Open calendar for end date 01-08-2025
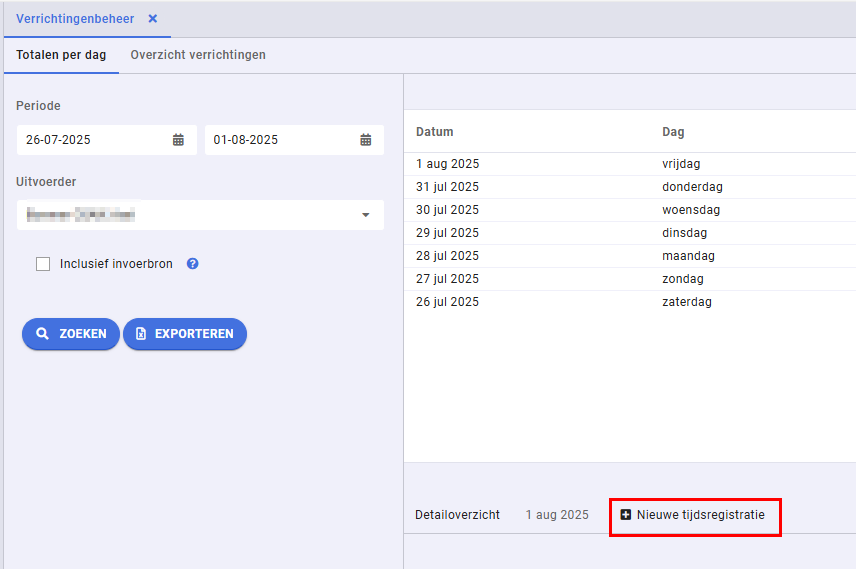The height and width of the screenshot is (569, 856). [x=366, y=140]
